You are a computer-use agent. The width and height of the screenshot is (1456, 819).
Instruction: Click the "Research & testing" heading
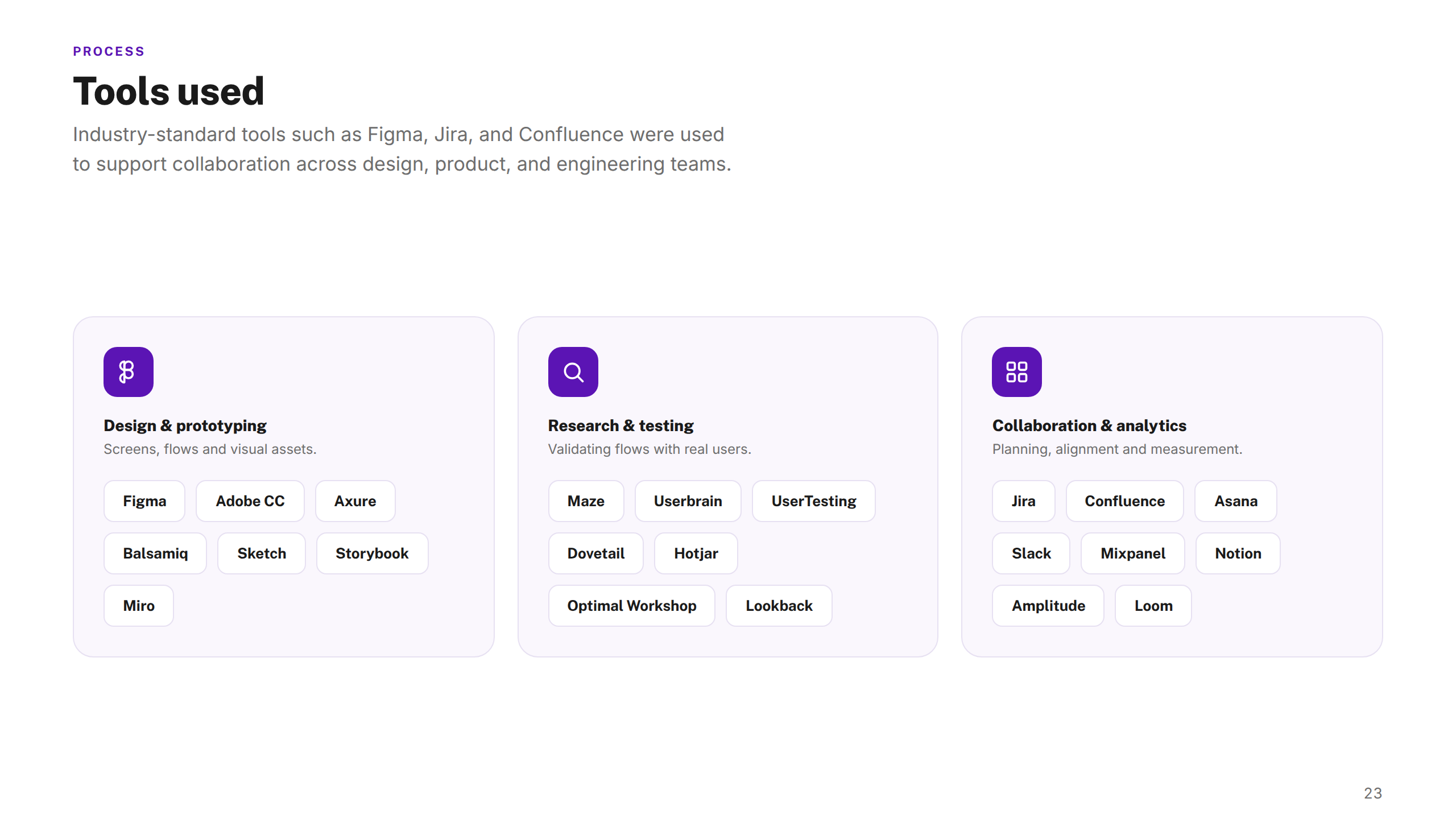point(621,425)
